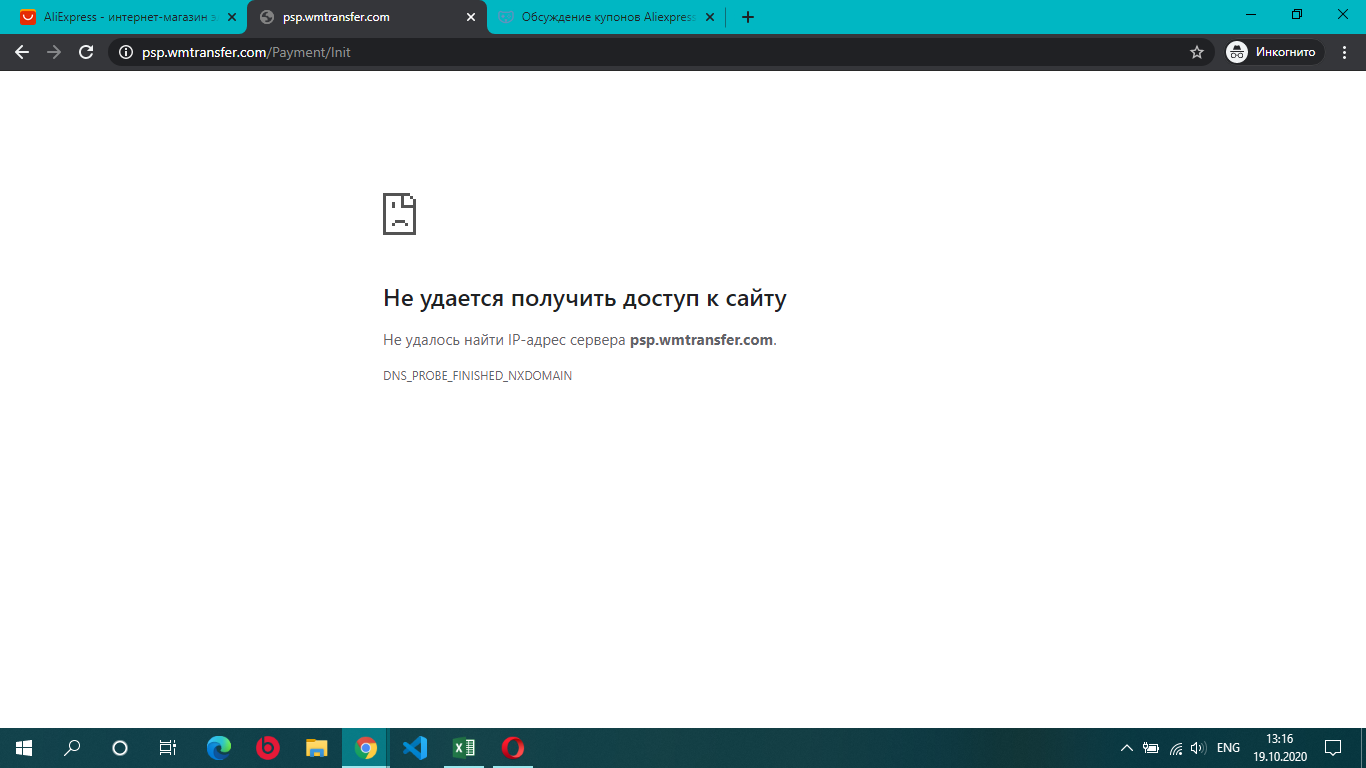1366x768 pixels.
Task: Open the volume speaker tray icon
Action: 1199,747
